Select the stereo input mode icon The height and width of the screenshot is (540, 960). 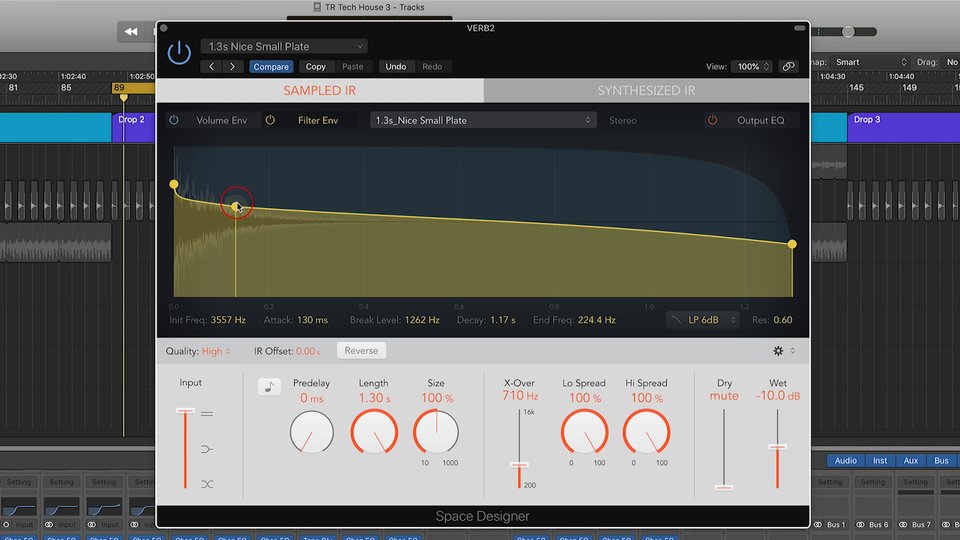click(x=207, y=414)
